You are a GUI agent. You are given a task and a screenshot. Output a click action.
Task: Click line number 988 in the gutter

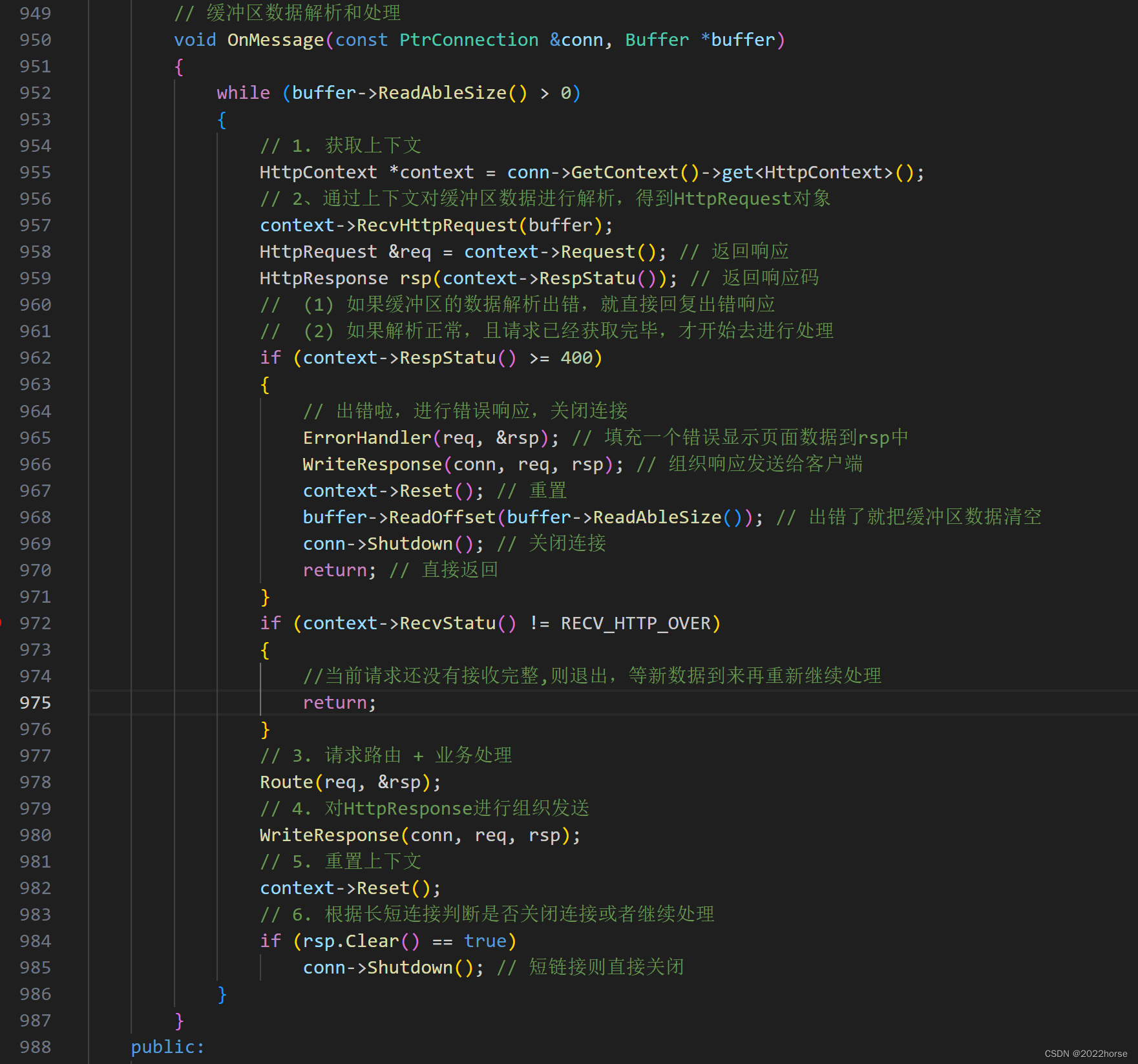click(x=35, y=1047)
